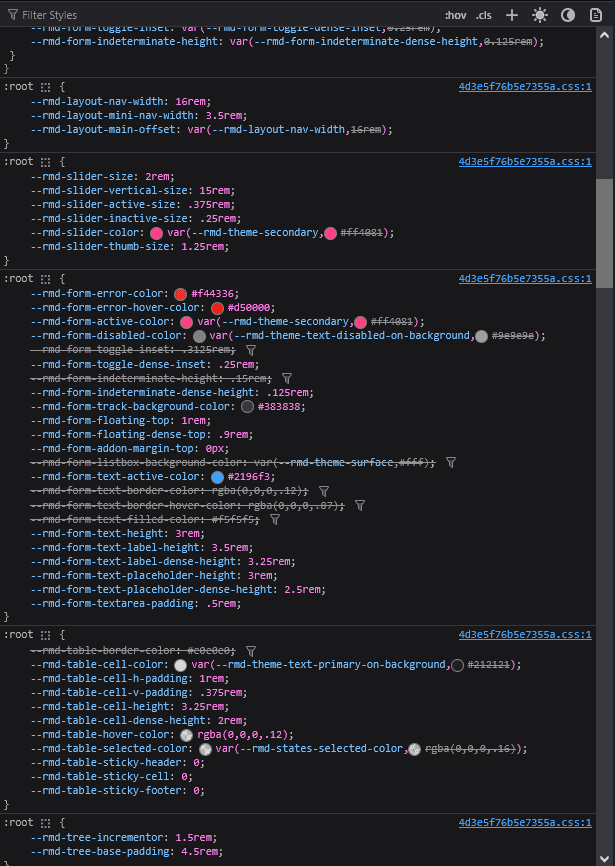615x866 pixels.
Task: Click filter icon beside overridden --rmd-form-toggle-inset
Action: (x=251, y=349)
